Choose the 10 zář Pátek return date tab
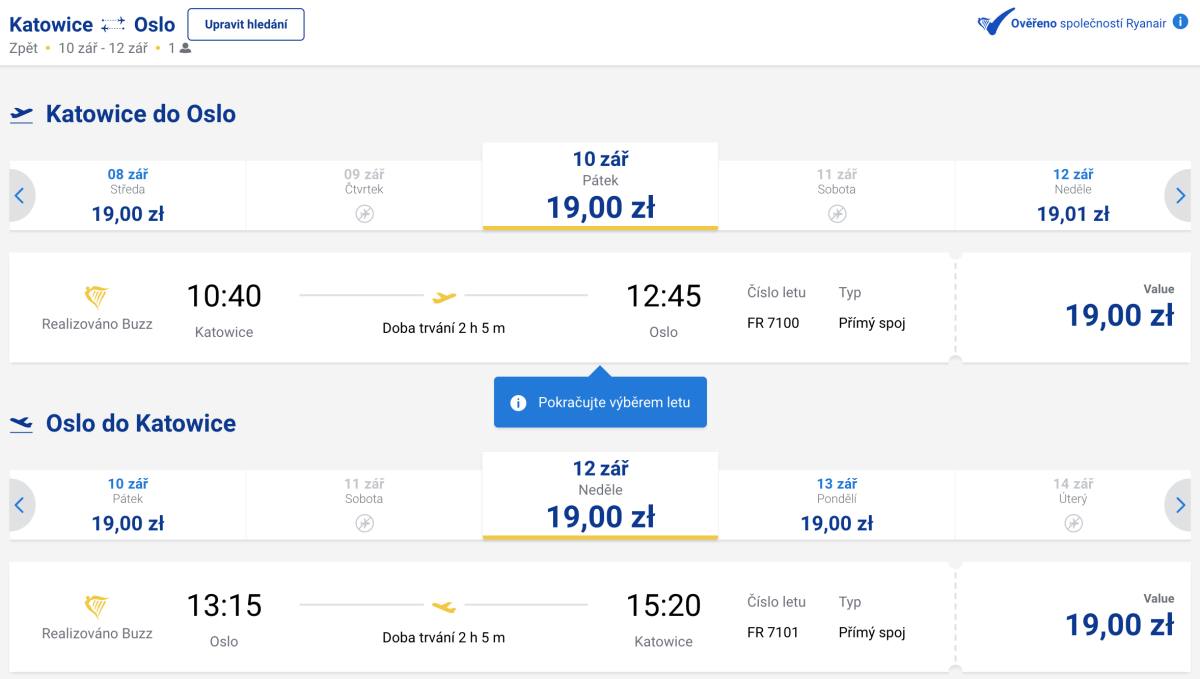This screenshot has width=1200, height=679. 128,504
